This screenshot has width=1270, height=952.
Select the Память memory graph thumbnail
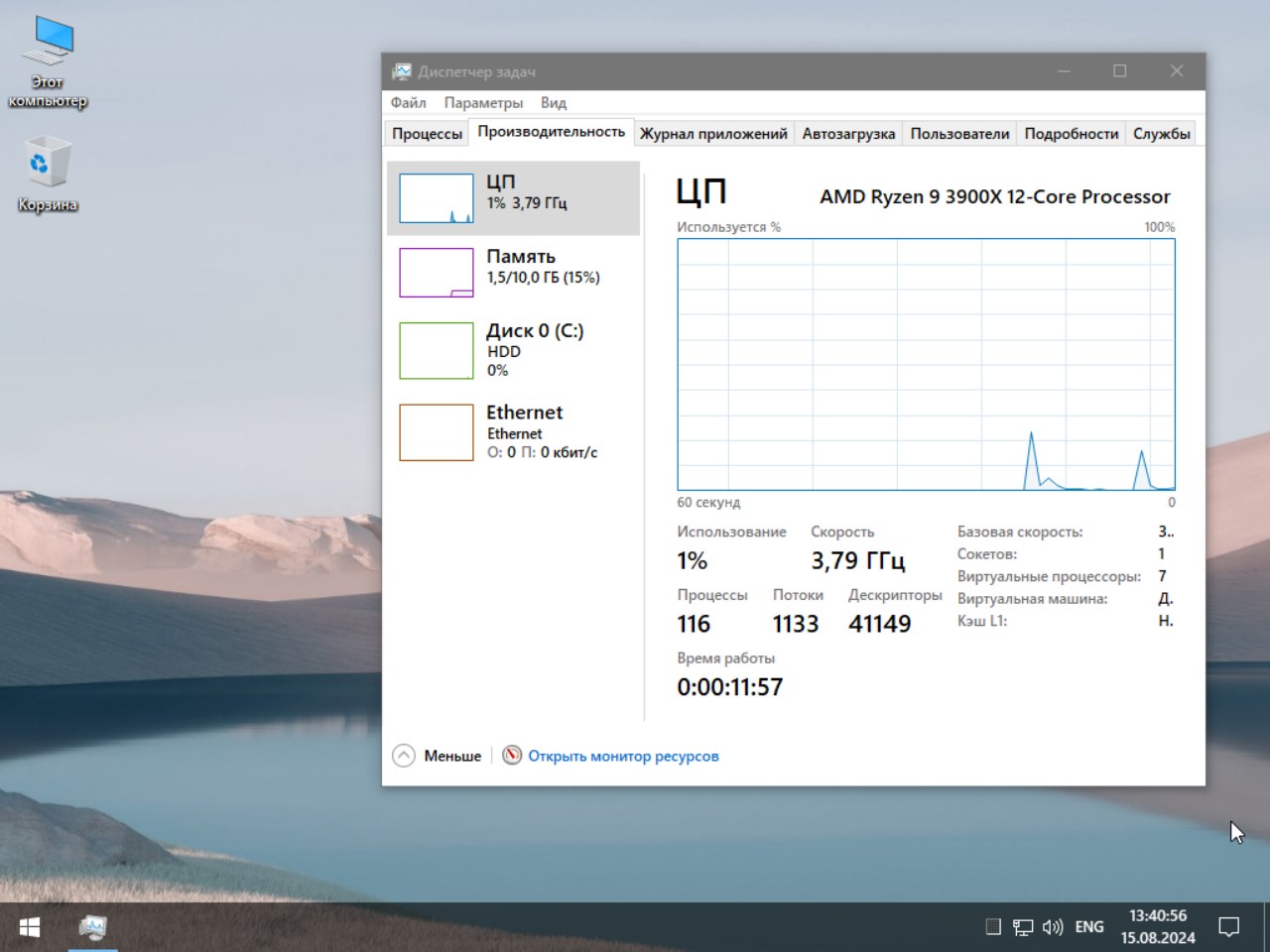pos(436,273)
